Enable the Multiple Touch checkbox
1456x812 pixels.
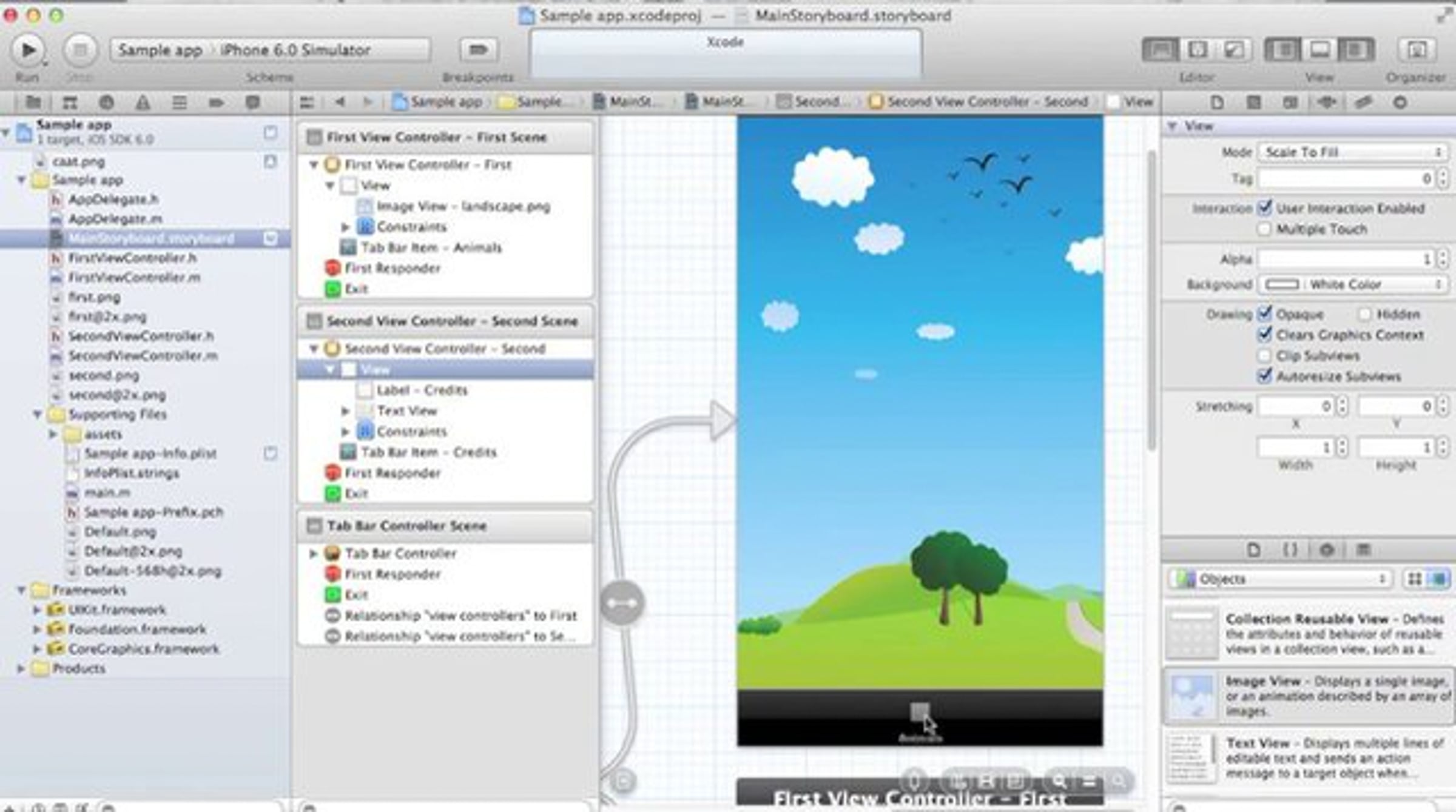pos(1264,229)
